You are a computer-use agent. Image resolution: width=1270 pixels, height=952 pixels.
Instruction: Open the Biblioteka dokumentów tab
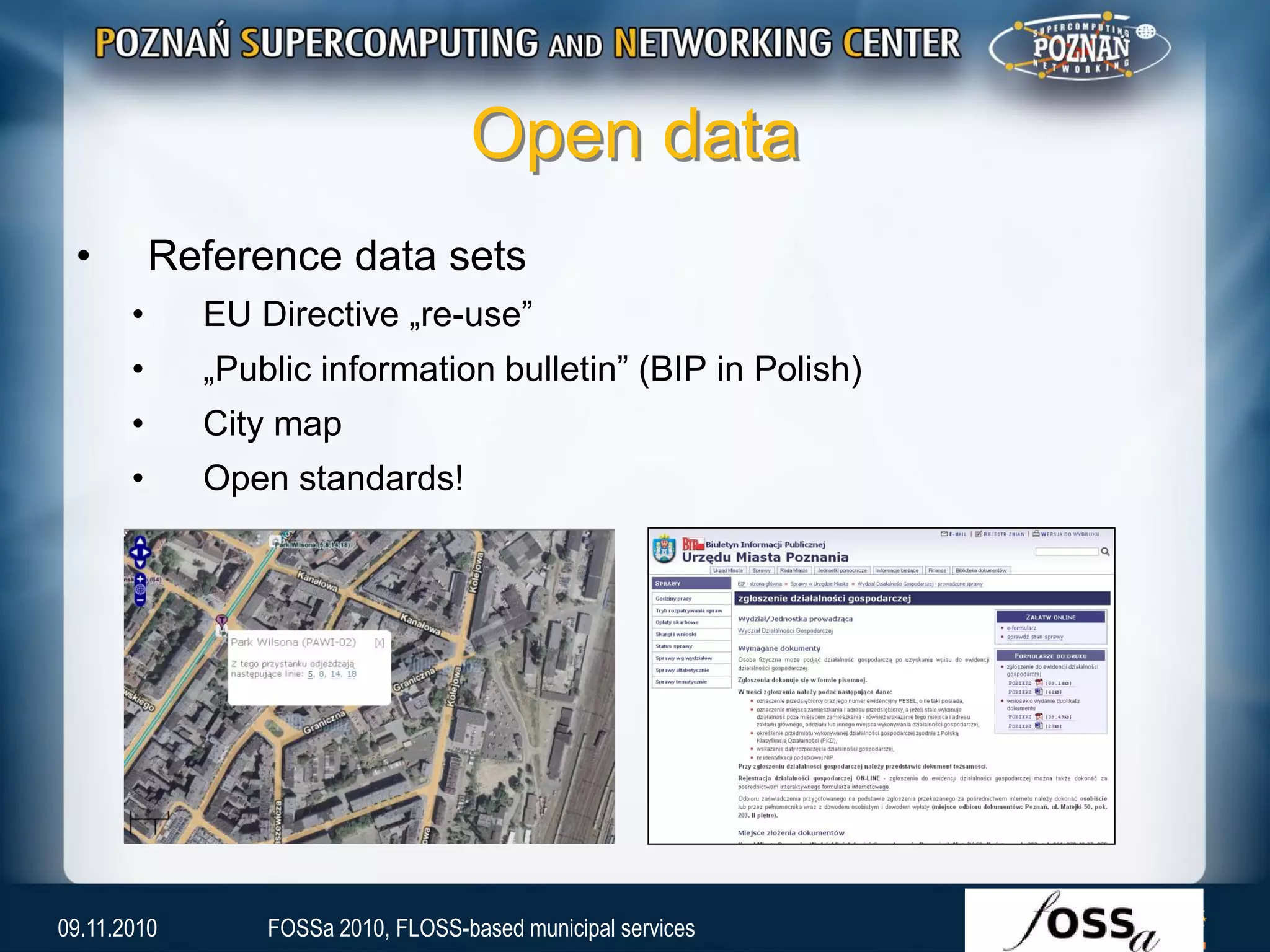pyautogui.click(x=981, y=571)
